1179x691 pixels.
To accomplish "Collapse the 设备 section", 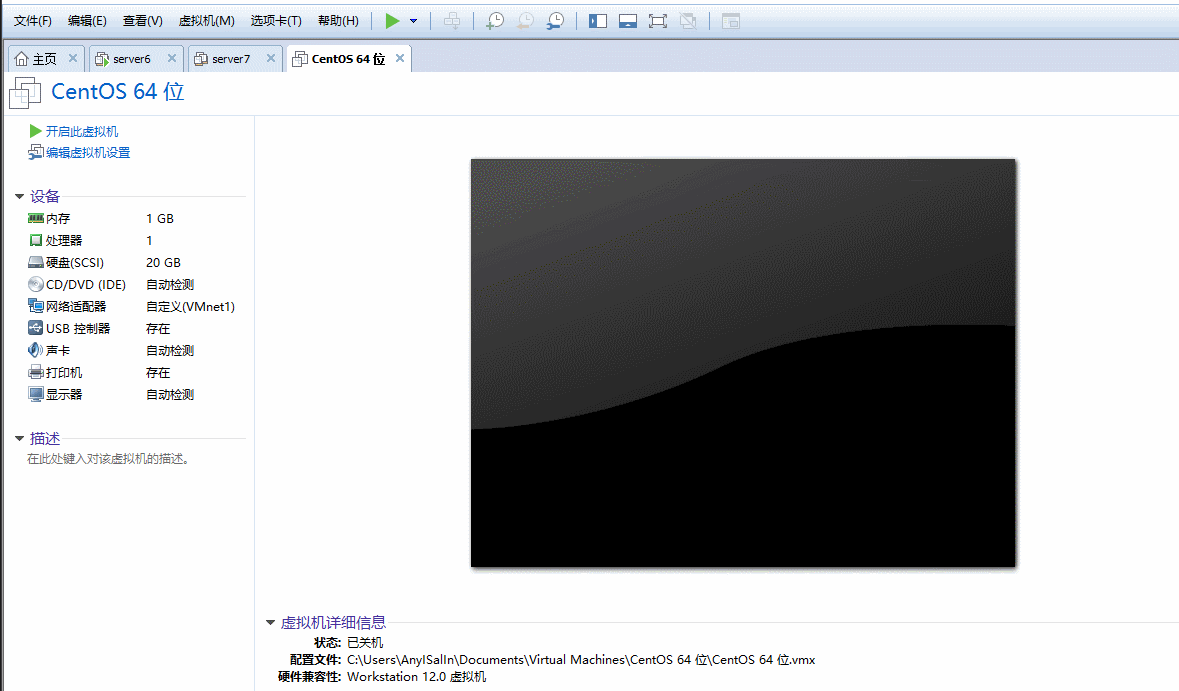I will tap(20, 197).
